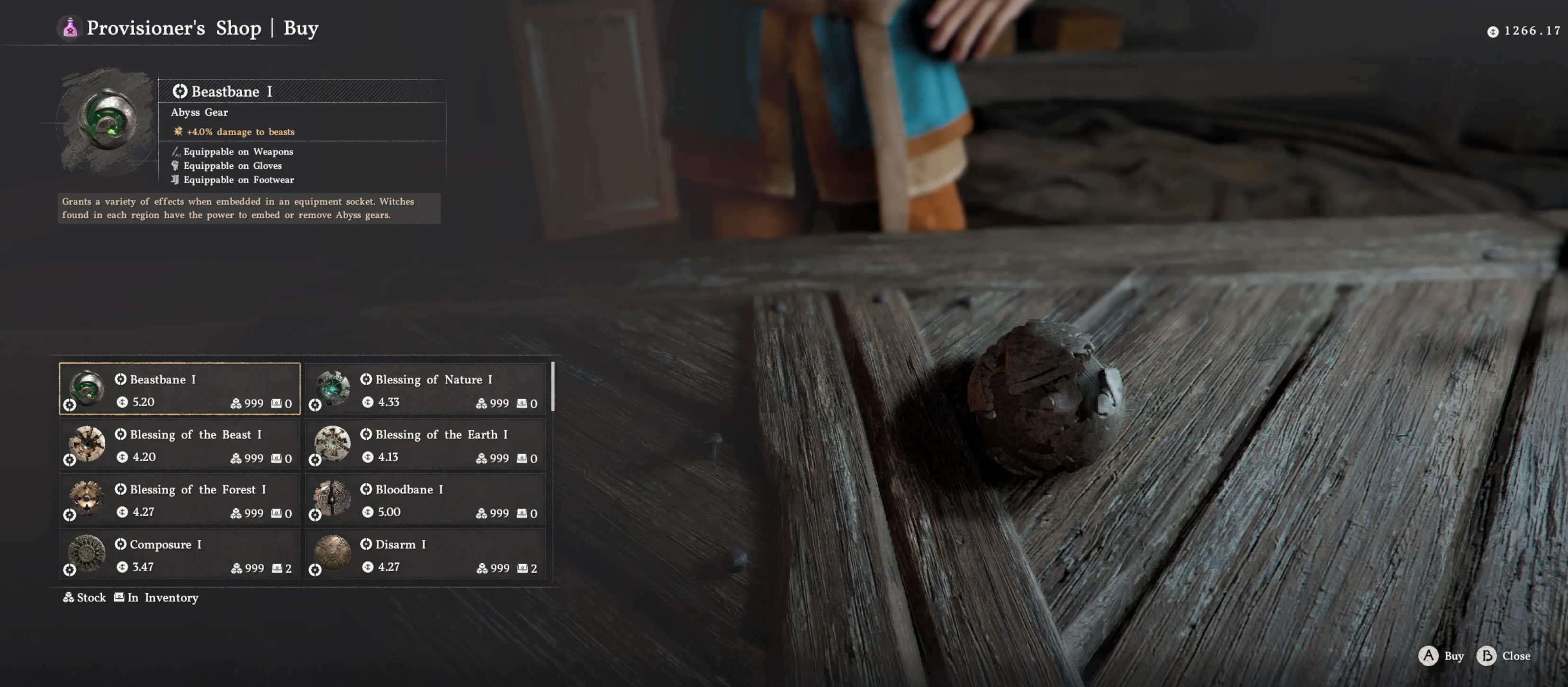Click the Bloodbane I item name
This screenshot has height=687, width=1568.
click(x=410, y=489)
